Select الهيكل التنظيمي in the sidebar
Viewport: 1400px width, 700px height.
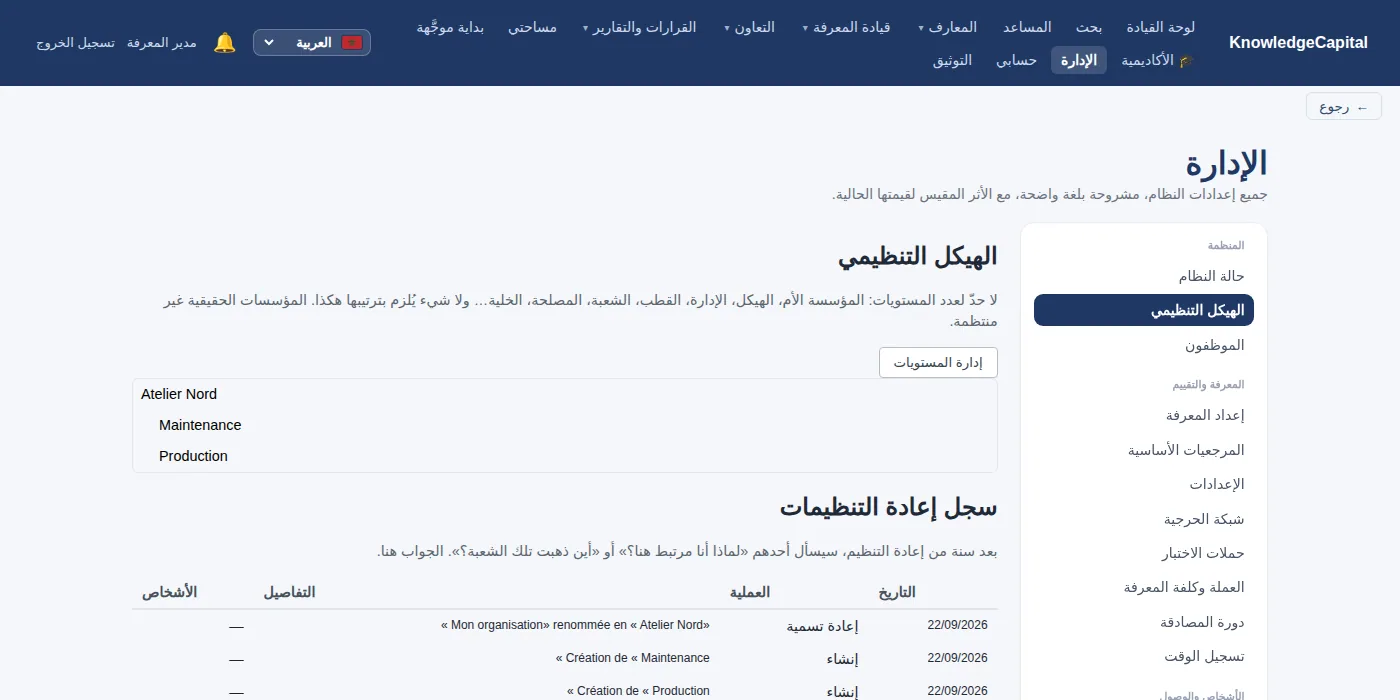1144,310
